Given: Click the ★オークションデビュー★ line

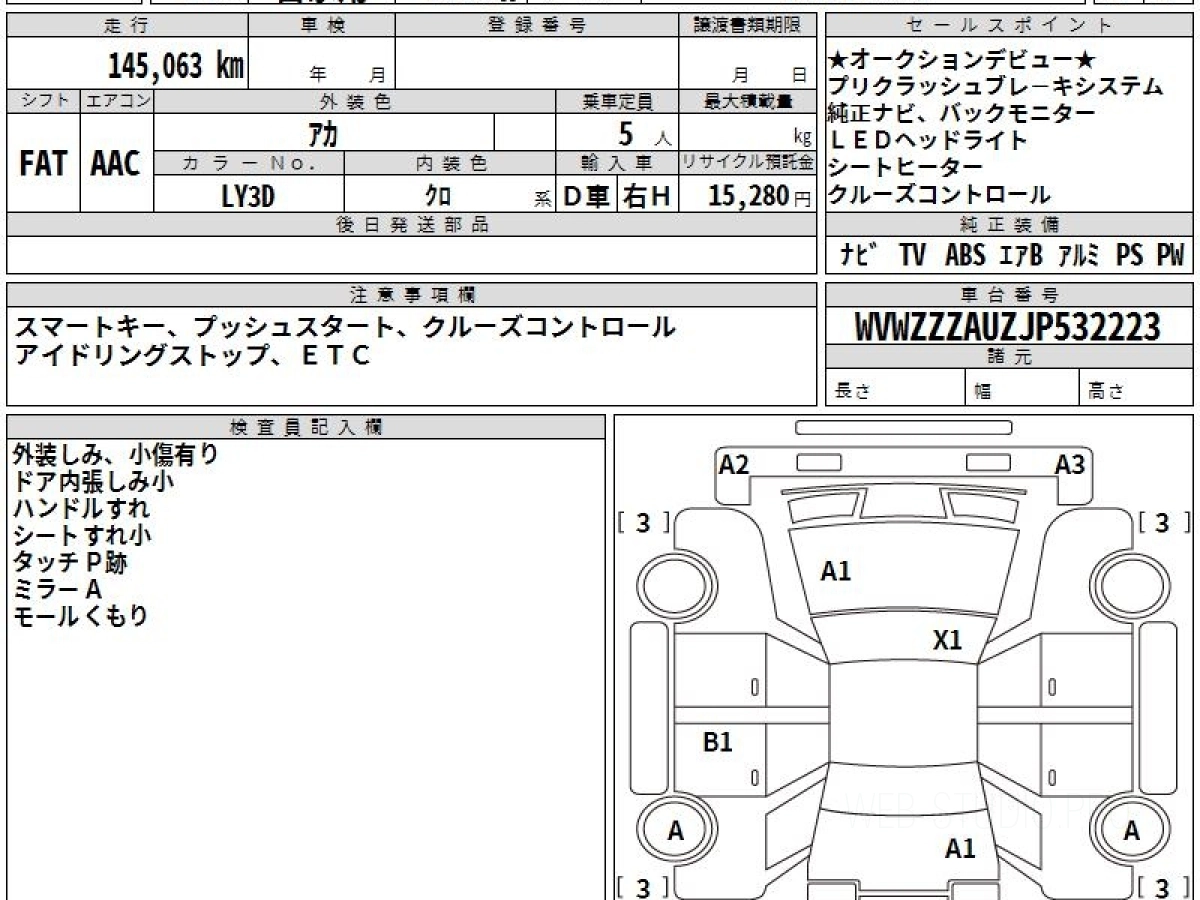Looking at the screenshot, I should click(963, 61).
